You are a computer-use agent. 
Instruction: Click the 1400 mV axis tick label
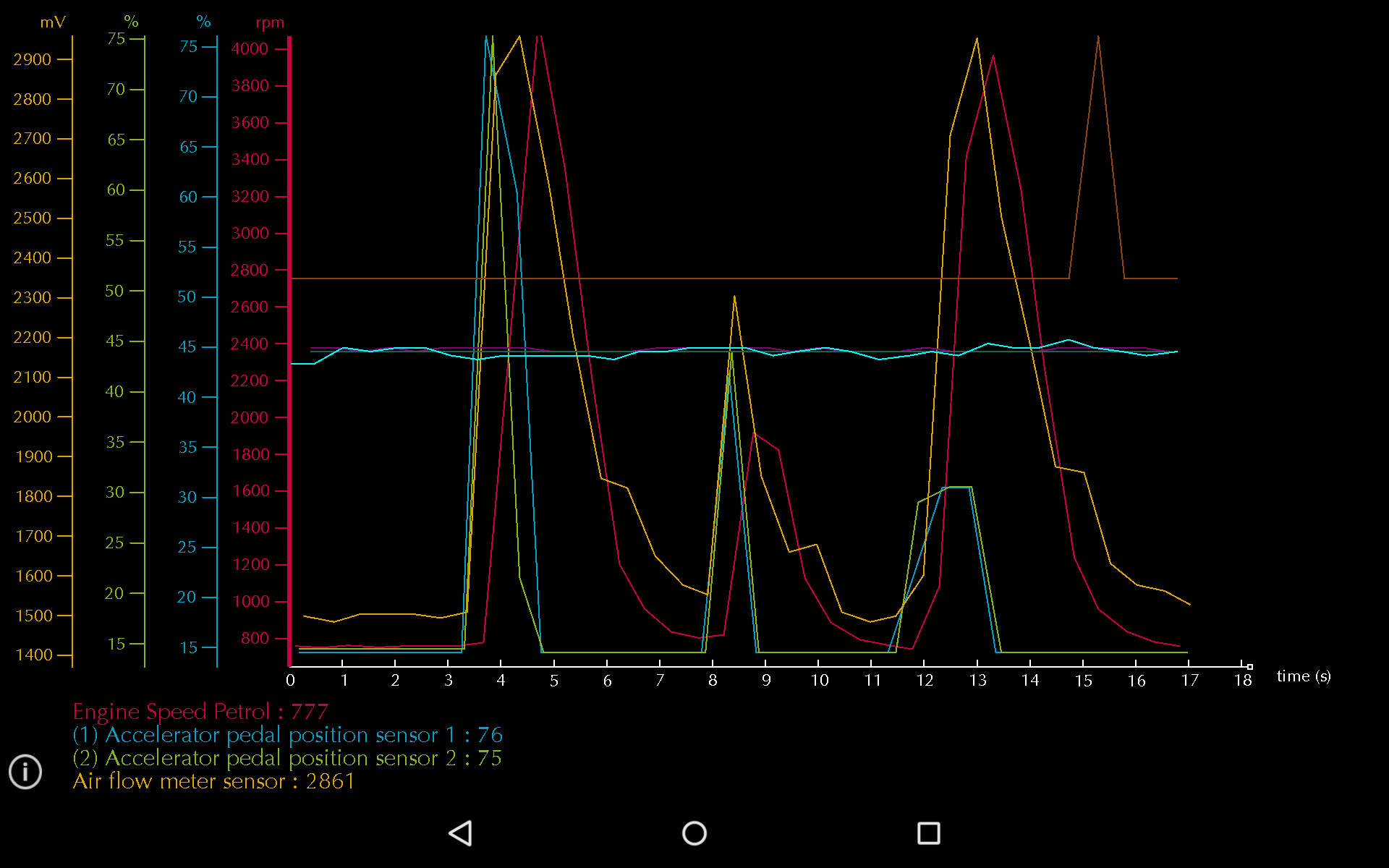tap(34, 655)
